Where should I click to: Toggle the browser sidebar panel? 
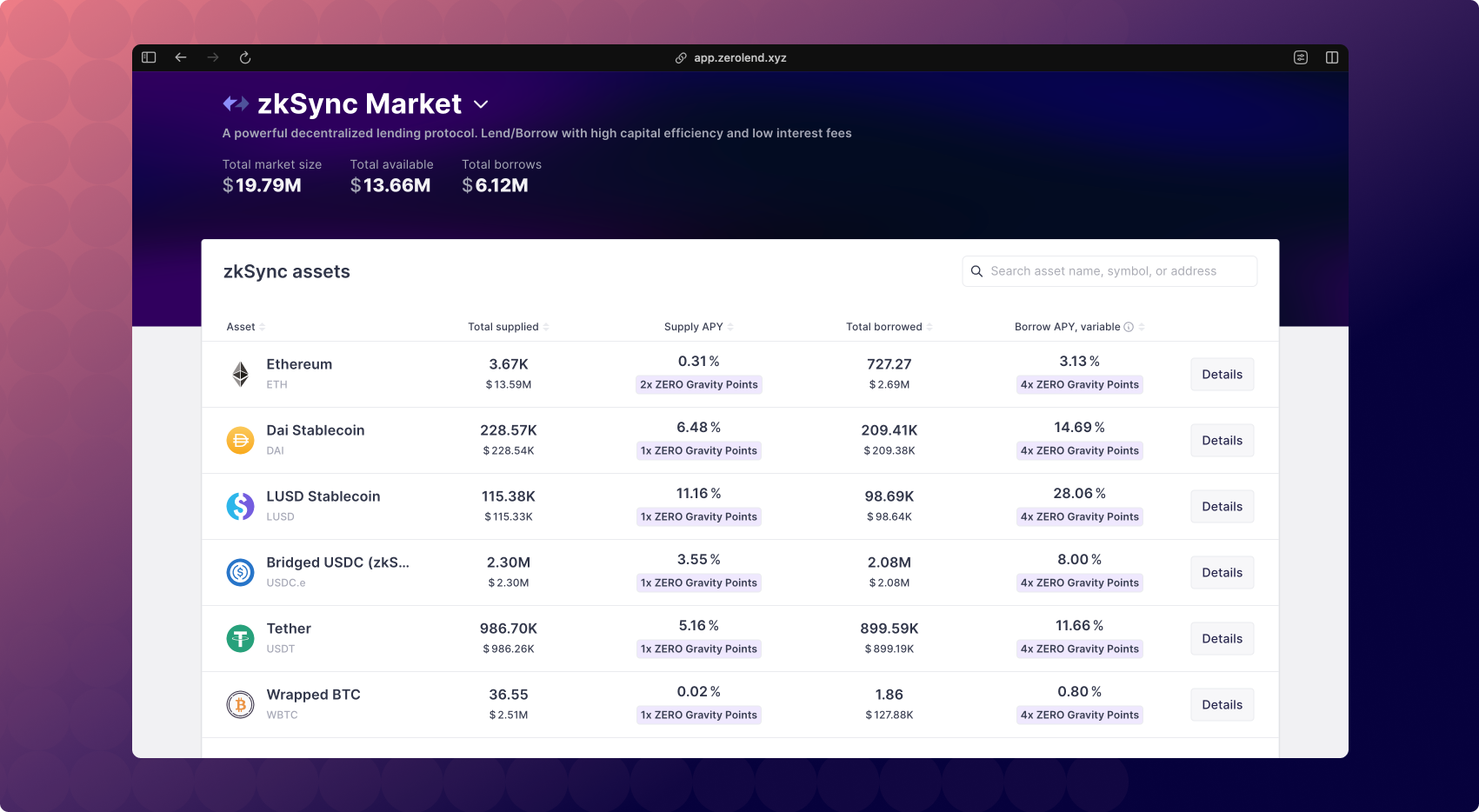point(149,57)
